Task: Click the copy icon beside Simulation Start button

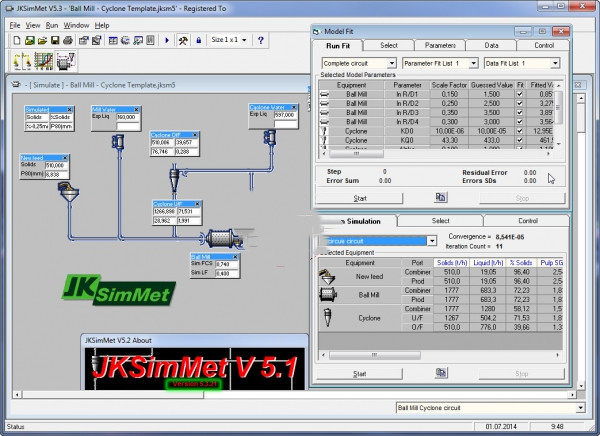Action: 441,373
